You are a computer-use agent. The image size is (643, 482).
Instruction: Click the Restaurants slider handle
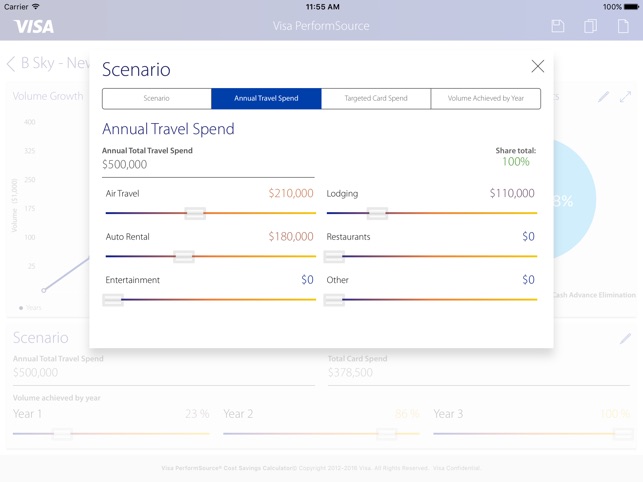point(334,256)
